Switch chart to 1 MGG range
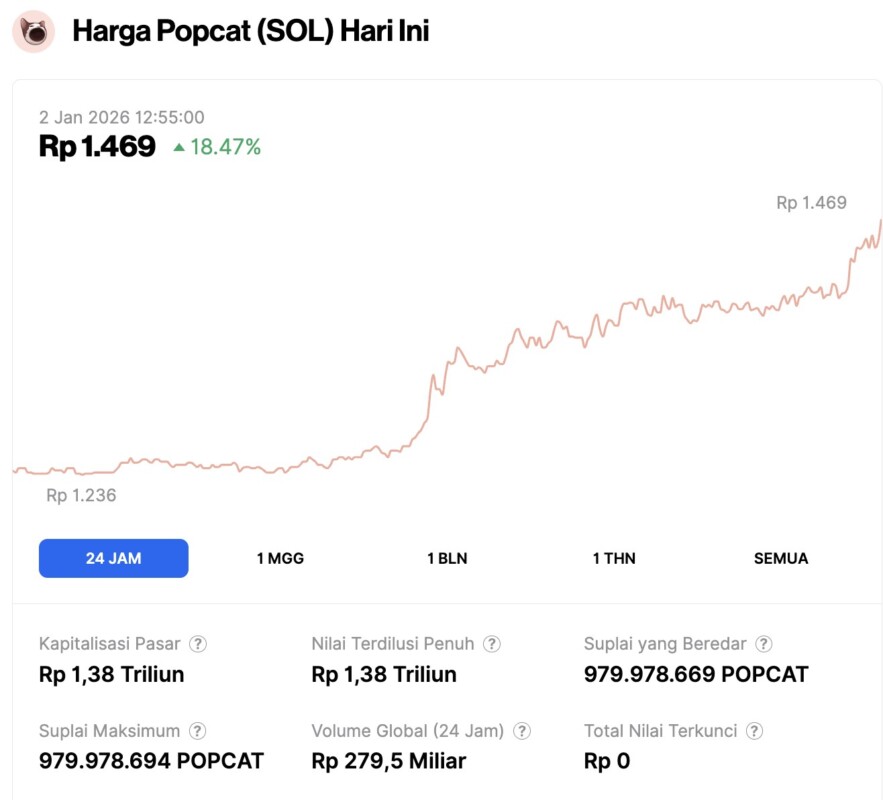Viewport: 883px width, 800px height. tap(280, 558)
